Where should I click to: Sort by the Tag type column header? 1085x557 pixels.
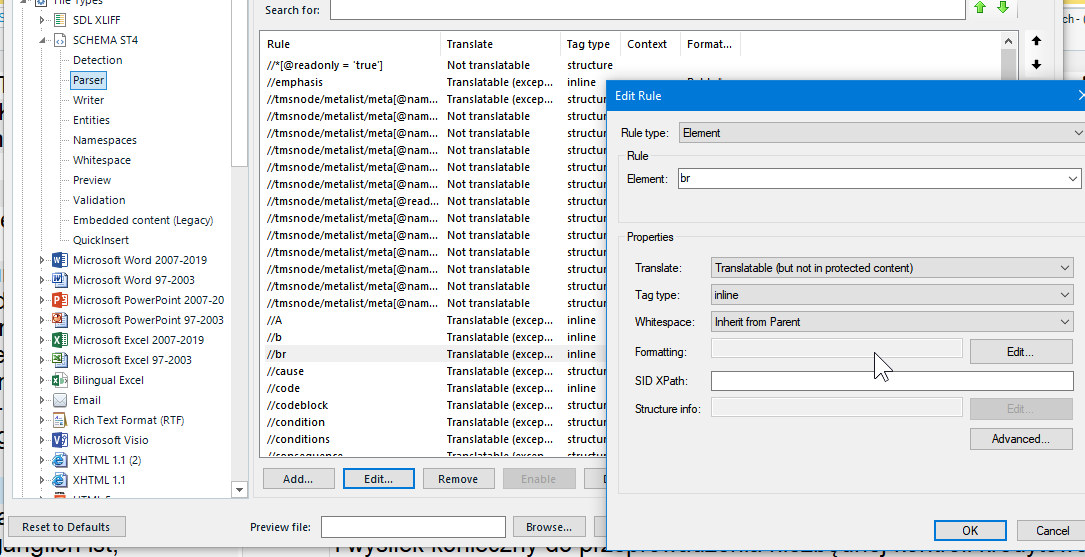tap(590, 44)
